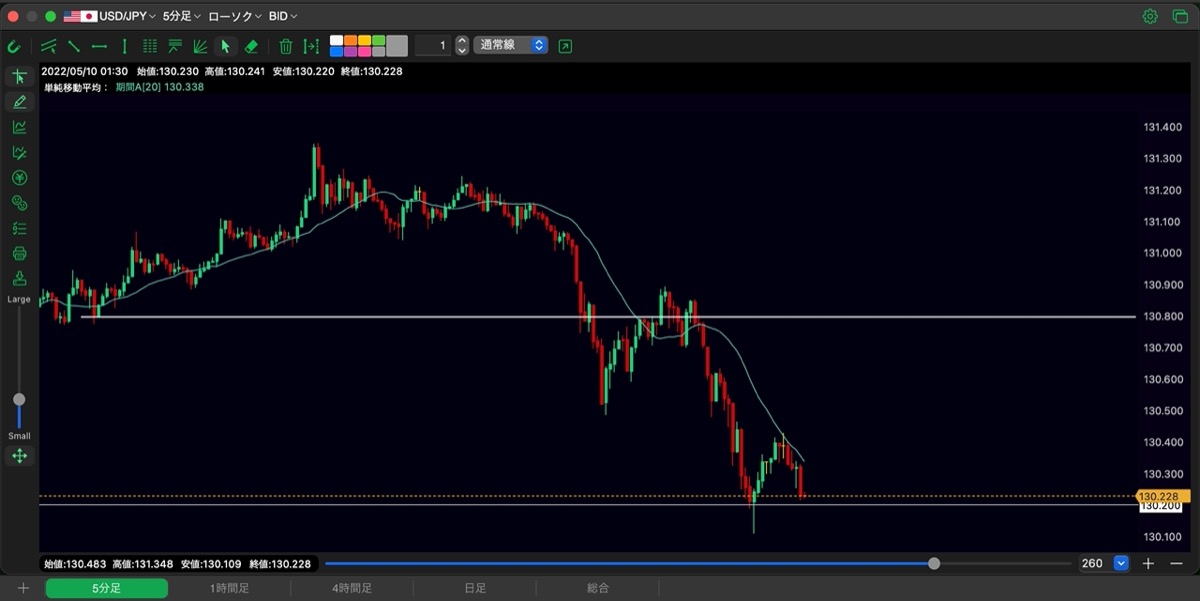Toggle the pencil drawing sidebar icon
The width and height of the screenshot is (1200, 601).
[x=19, y=102]
